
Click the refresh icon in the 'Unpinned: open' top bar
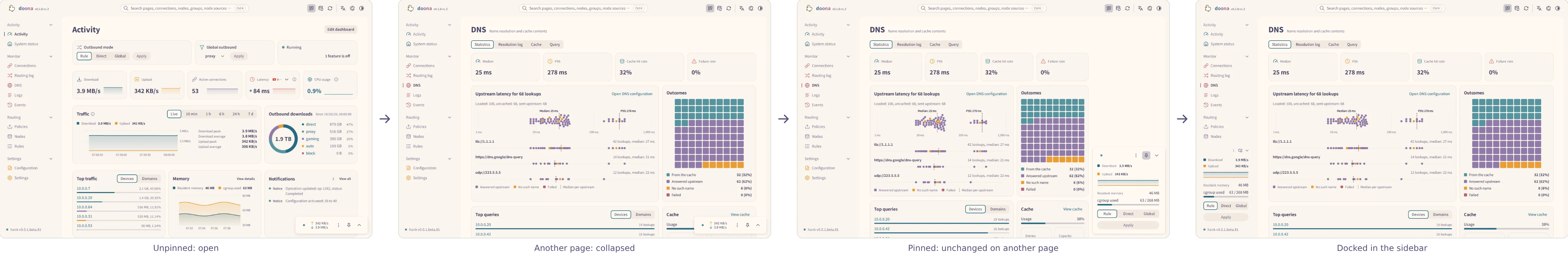[330, 9]
